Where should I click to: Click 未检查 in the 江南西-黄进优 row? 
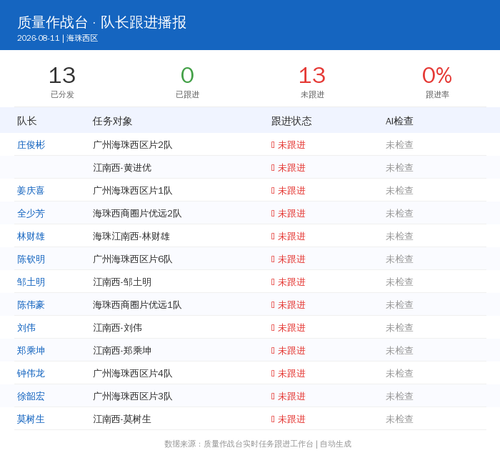[399, 168]
